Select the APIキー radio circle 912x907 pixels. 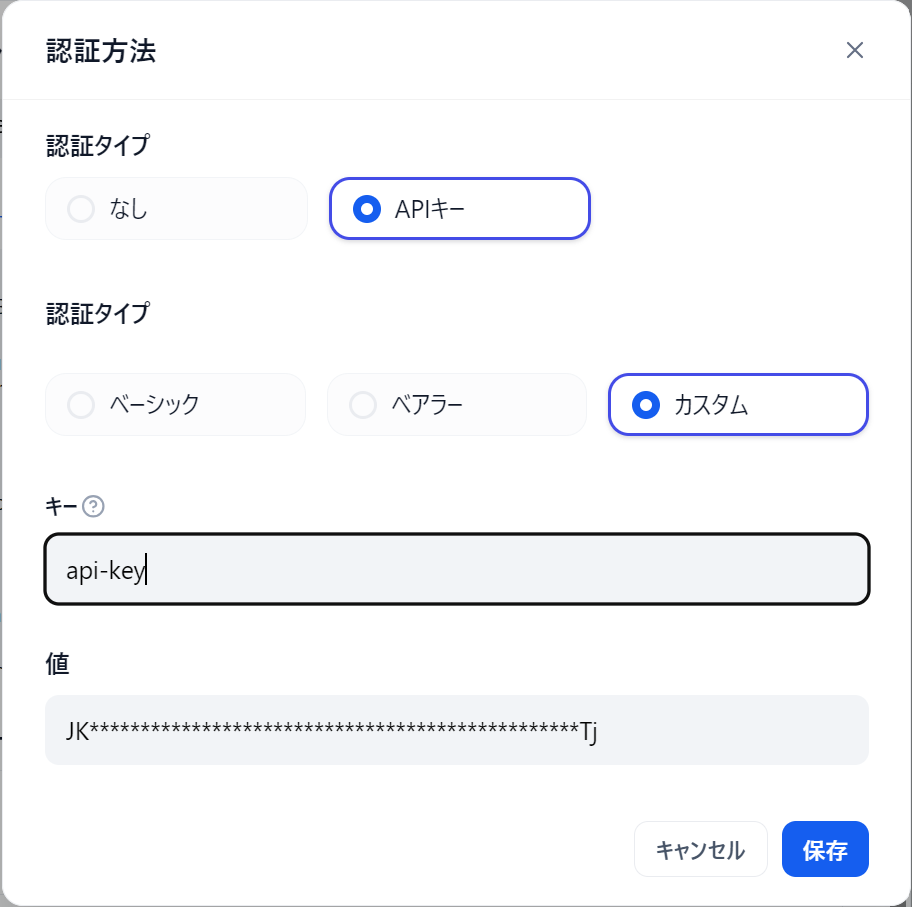tap(367, 209)
